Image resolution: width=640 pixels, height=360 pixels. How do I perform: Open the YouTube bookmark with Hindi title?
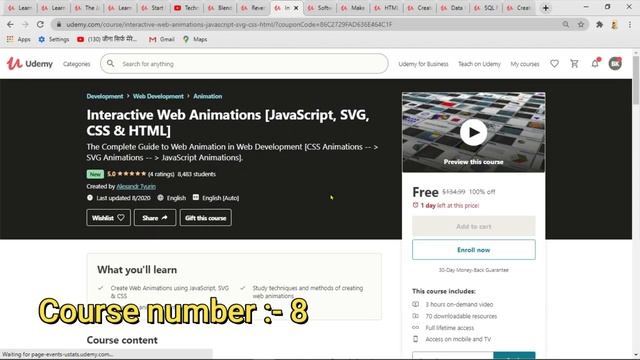(107, 39)
